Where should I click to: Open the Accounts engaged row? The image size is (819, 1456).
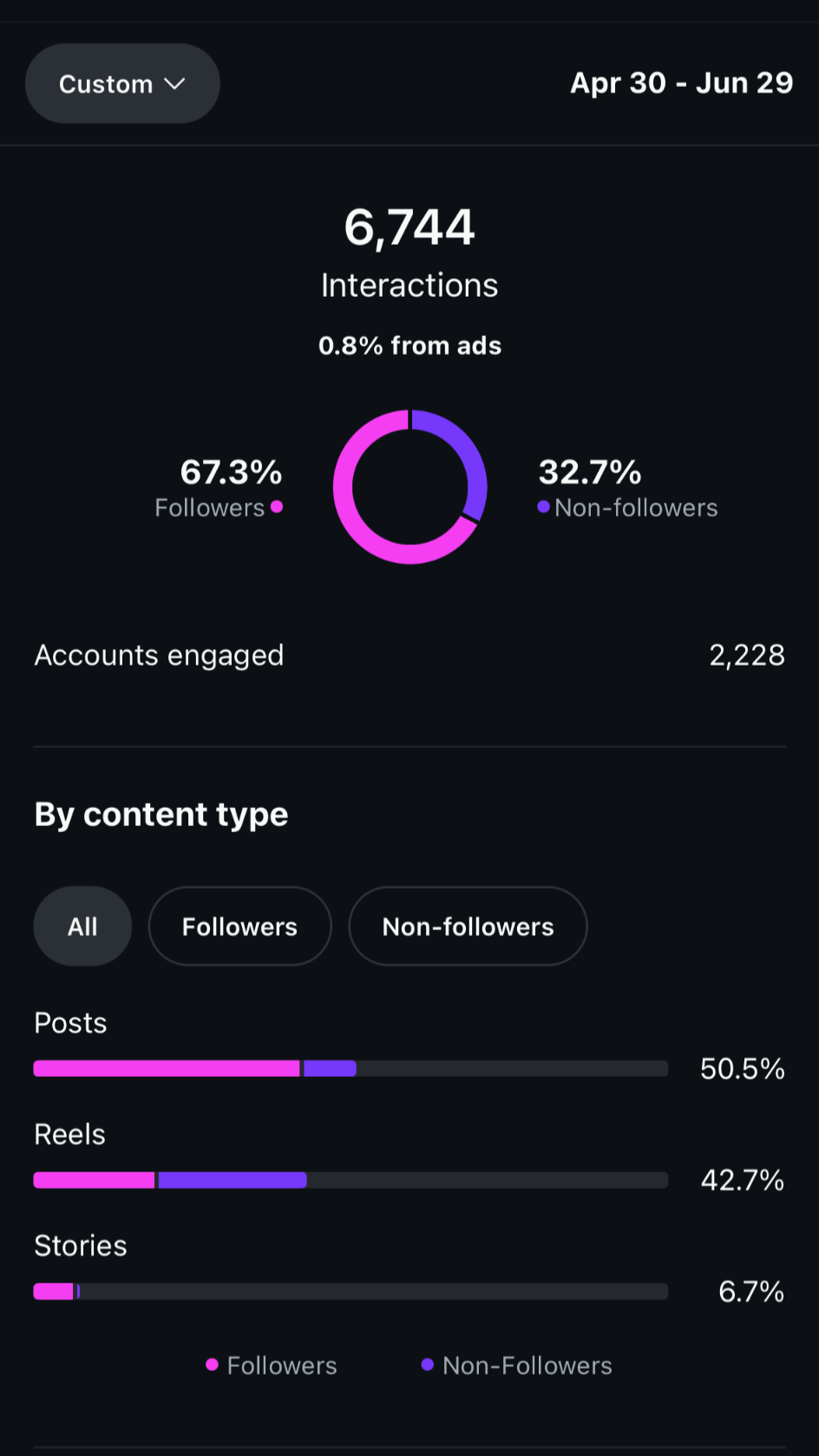click(409, 655)
